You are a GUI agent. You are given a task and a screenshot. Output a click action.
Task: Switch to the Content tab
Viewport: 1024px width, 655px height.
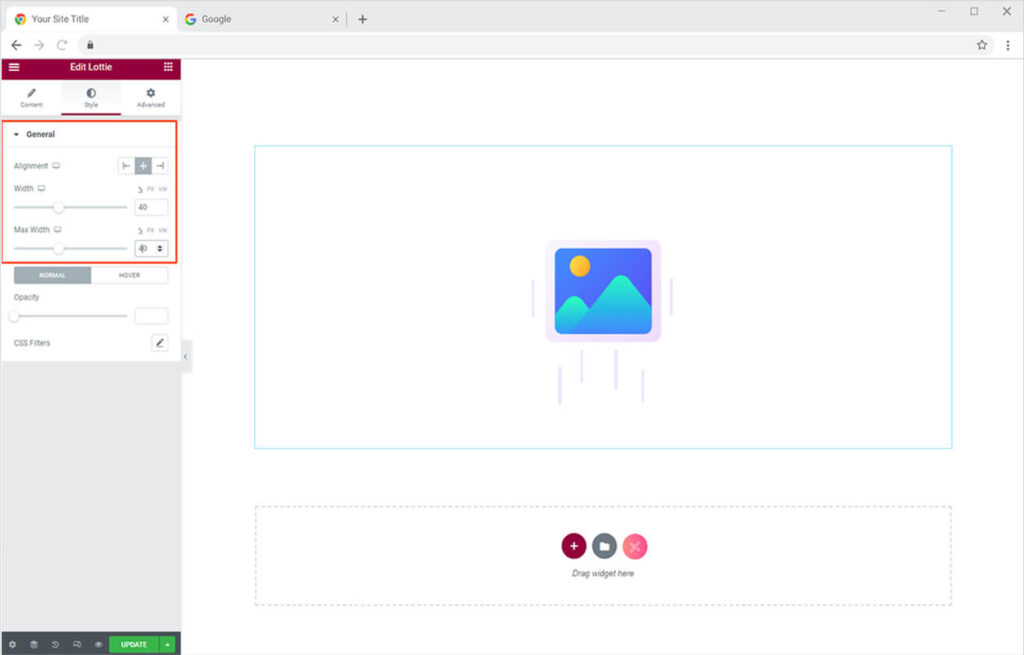[x=31, y=97]
